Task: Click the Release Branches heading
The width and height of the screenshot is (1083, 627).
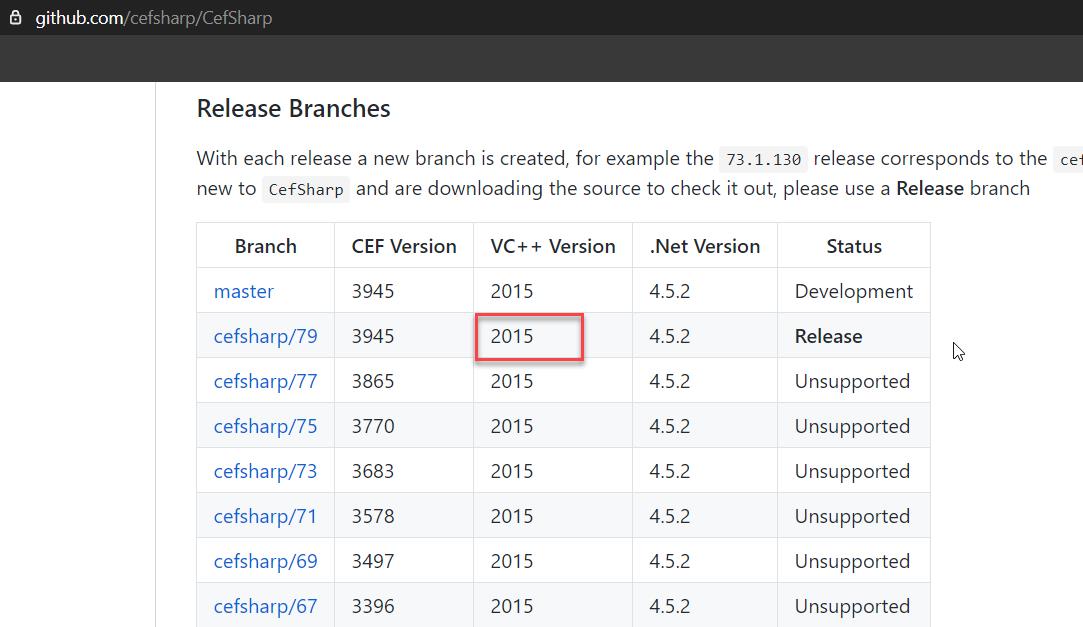Action: 293,108
